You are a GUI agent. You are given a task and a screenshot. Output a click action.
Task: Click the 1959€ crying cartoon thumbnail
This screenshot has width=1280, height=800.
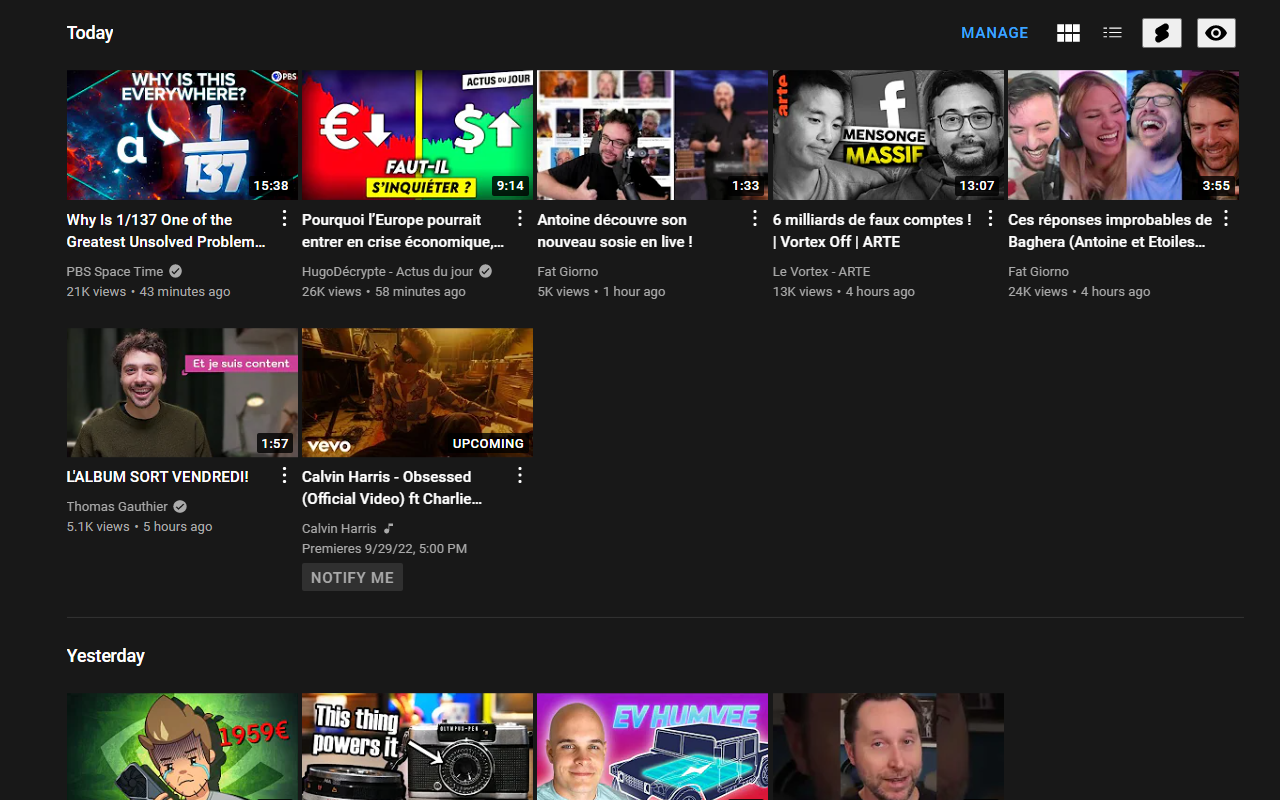tap(182, 747)
